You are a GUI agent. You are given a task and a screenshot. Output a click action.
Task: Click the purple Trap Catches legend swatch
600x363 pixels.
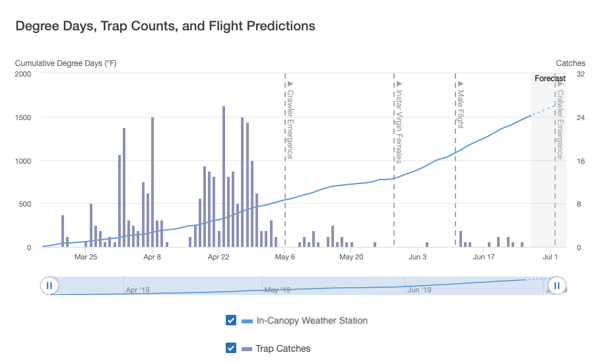tap(247, 349)
